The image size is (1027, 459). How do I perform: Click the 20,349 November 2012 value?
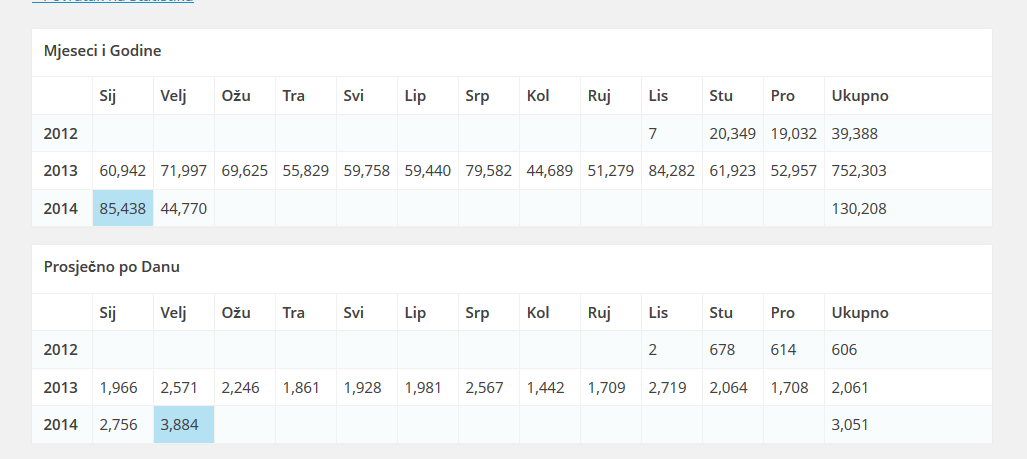[732, 133]
